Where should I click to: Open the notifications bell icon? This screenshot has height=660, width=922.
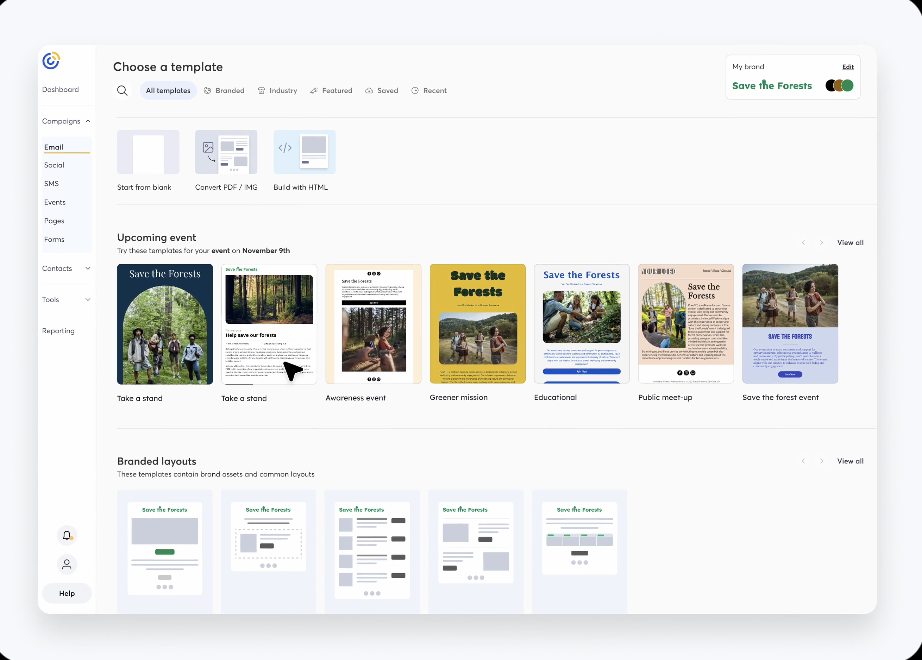(x=66, y=536)
